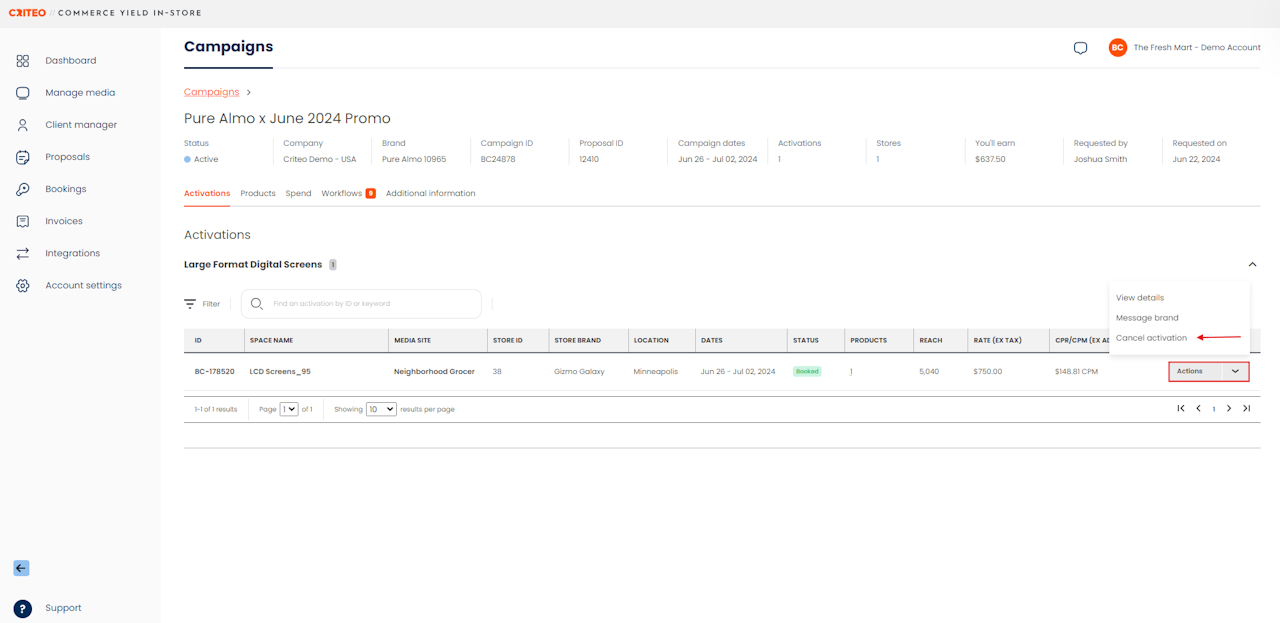Open the Filter button
The height and width of the screenshot is (623, 1280).
point(202,304)
